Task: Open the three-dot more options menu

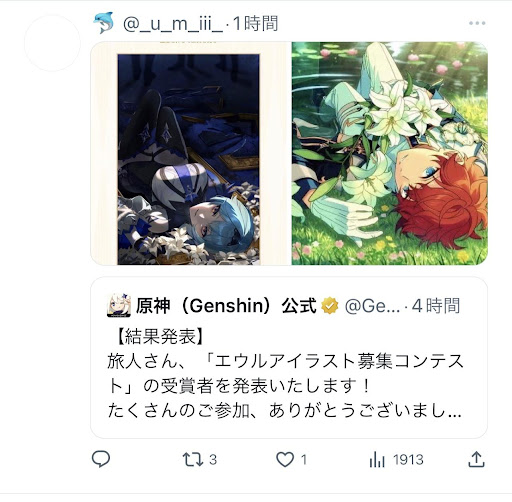Action: (477, 23)
